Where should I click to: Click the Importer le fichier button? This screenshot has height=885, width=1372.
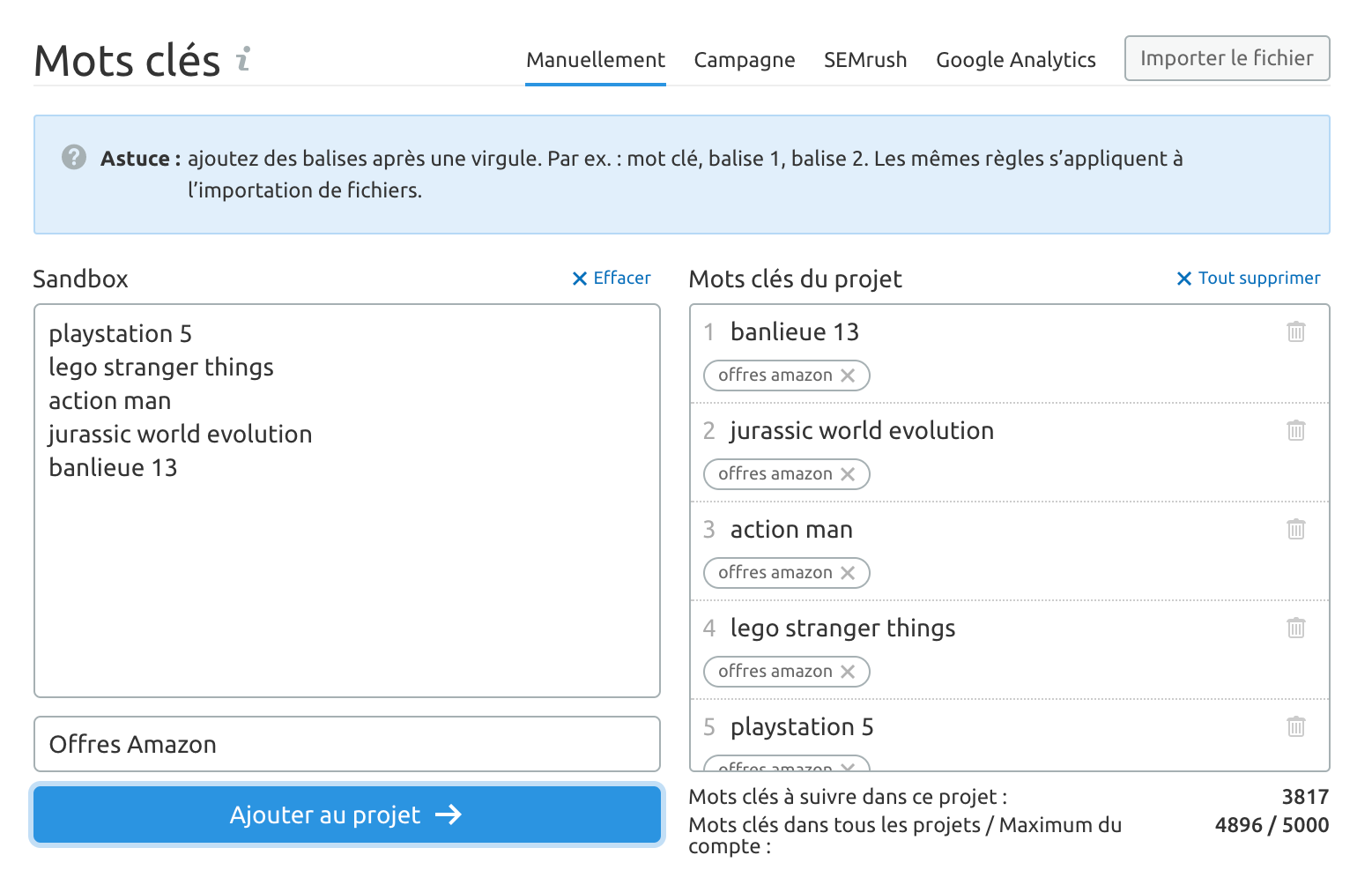[1227, 58]
